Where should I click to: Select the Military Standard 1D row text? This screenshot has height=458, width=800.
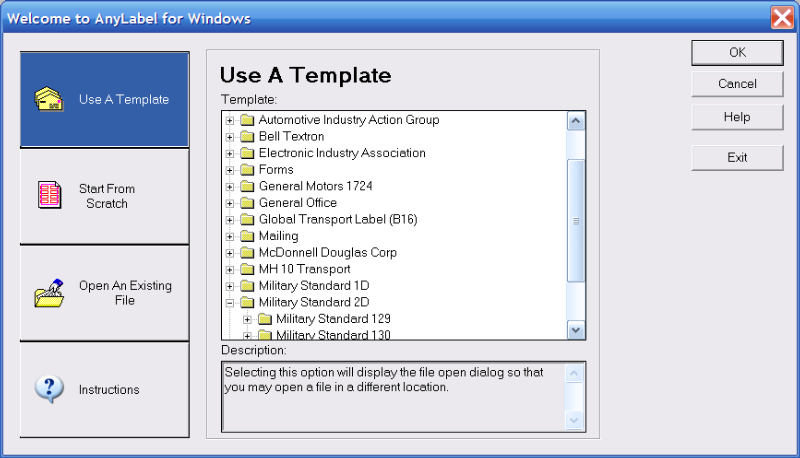click(314, 286)
